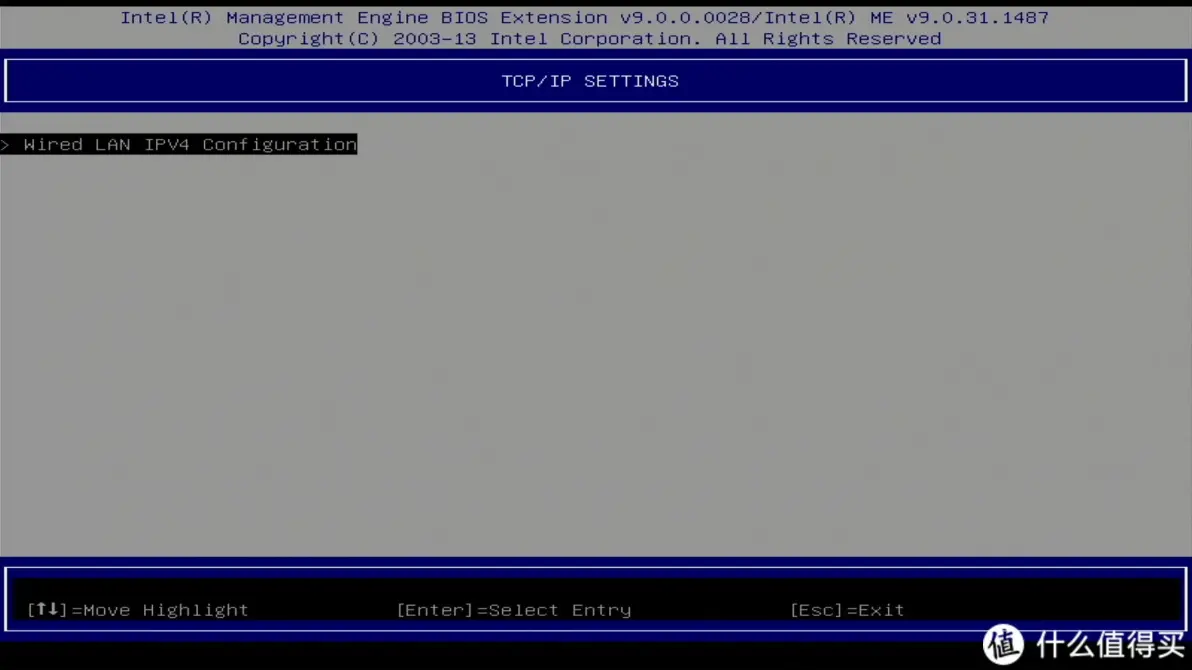Click the [Esc] key label
The image size is (1192, 670).
tap(815, 610)
